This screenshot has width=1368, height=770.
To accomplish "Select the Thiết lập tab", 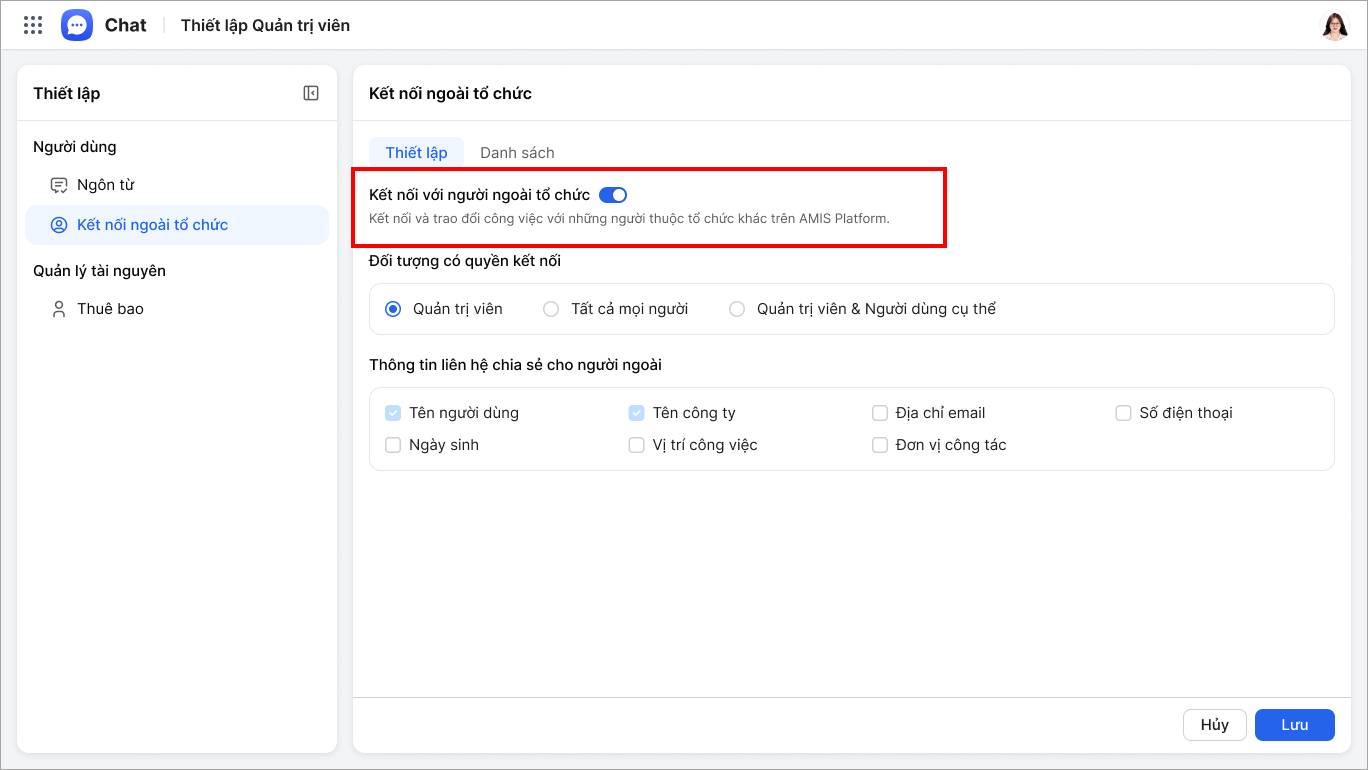I will click(417, 153).
